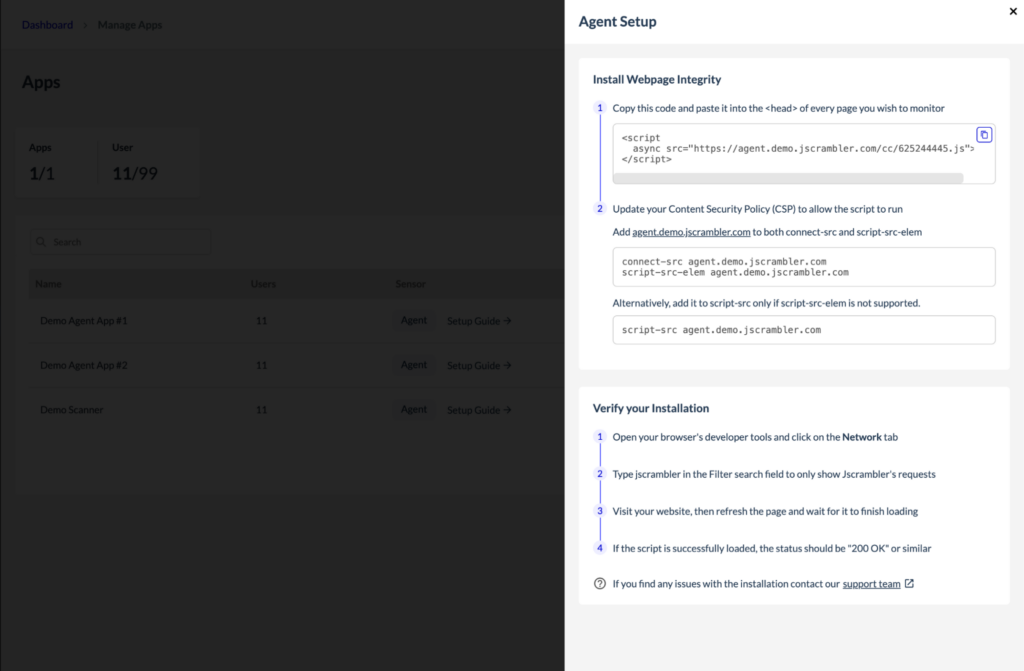Click Agent badge for Demo Agent App #2

413,365
